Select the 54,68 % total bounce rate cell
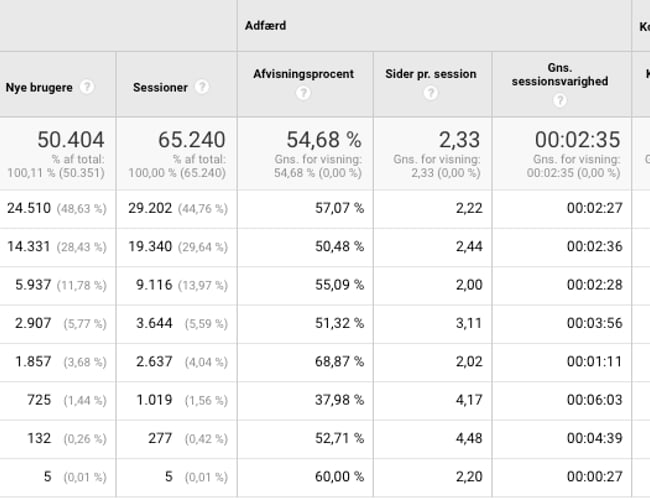This screenshot has height=500, width=650. tap(324, 140)
